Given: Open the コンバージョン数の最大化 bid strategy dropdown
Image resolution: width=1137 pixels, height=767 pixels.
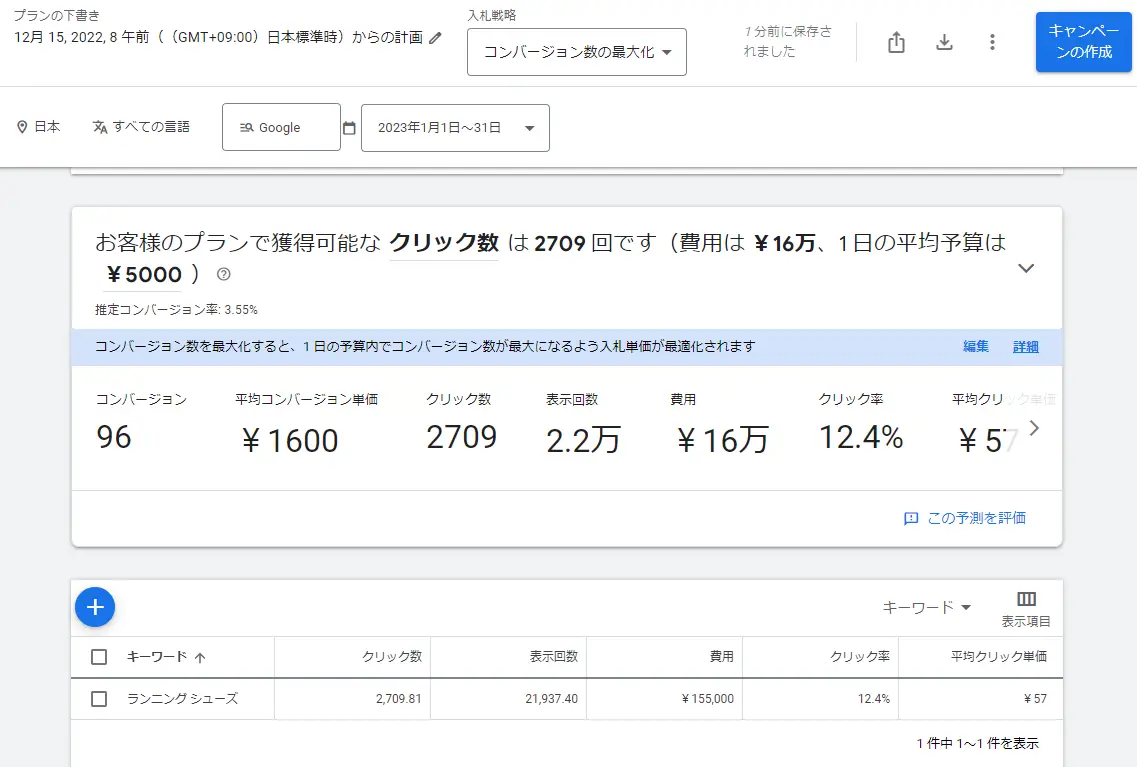Looking at the screenshot, I should tap(576, 52).
